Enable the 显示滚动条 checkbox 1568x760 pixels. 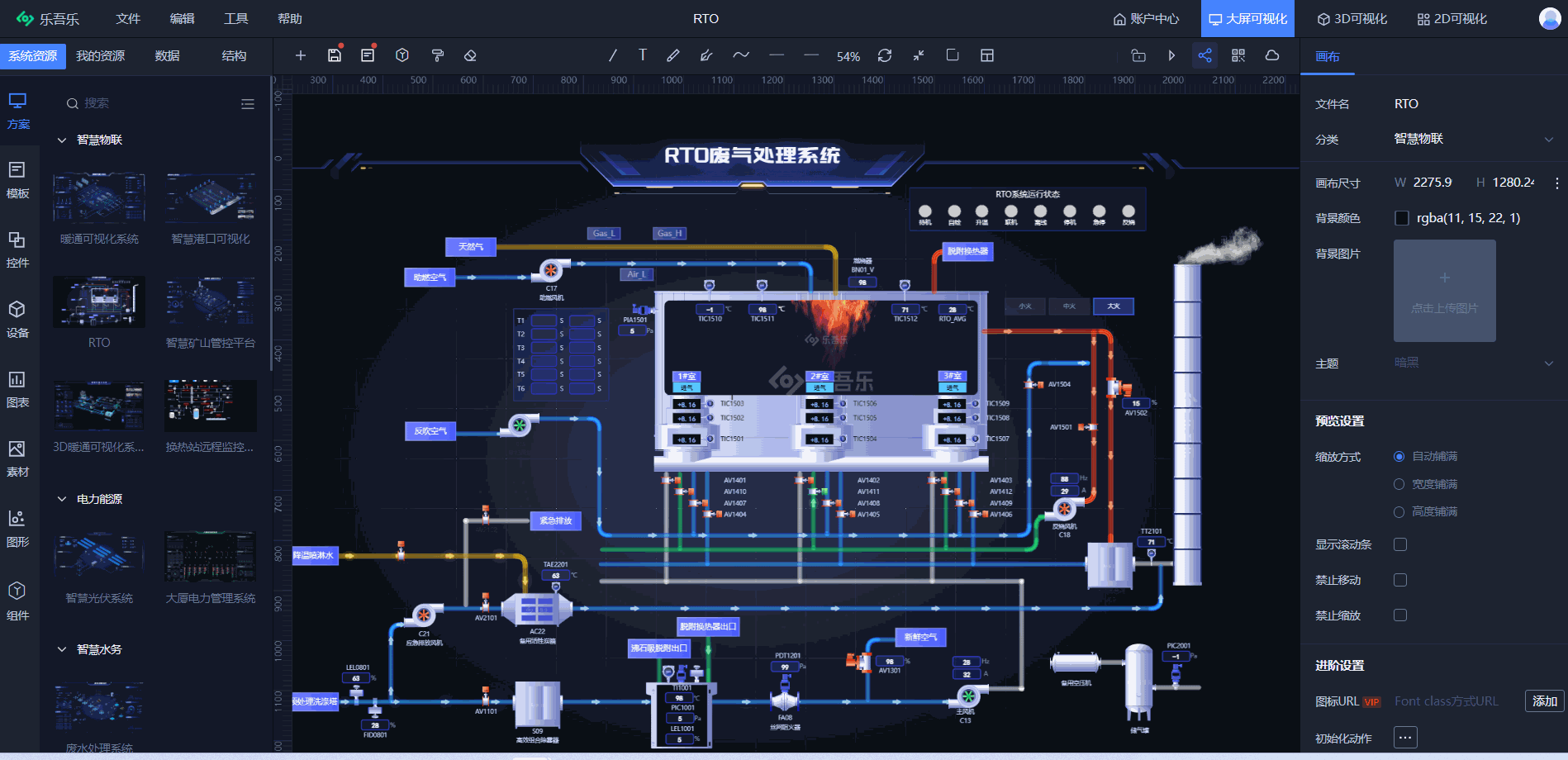pyautogui.click(x=1400, y=544)
